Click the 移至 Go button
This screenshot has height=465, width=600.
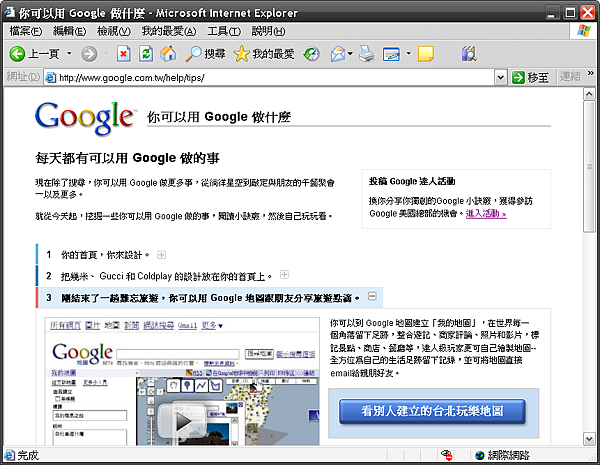(x=531, y=78)
